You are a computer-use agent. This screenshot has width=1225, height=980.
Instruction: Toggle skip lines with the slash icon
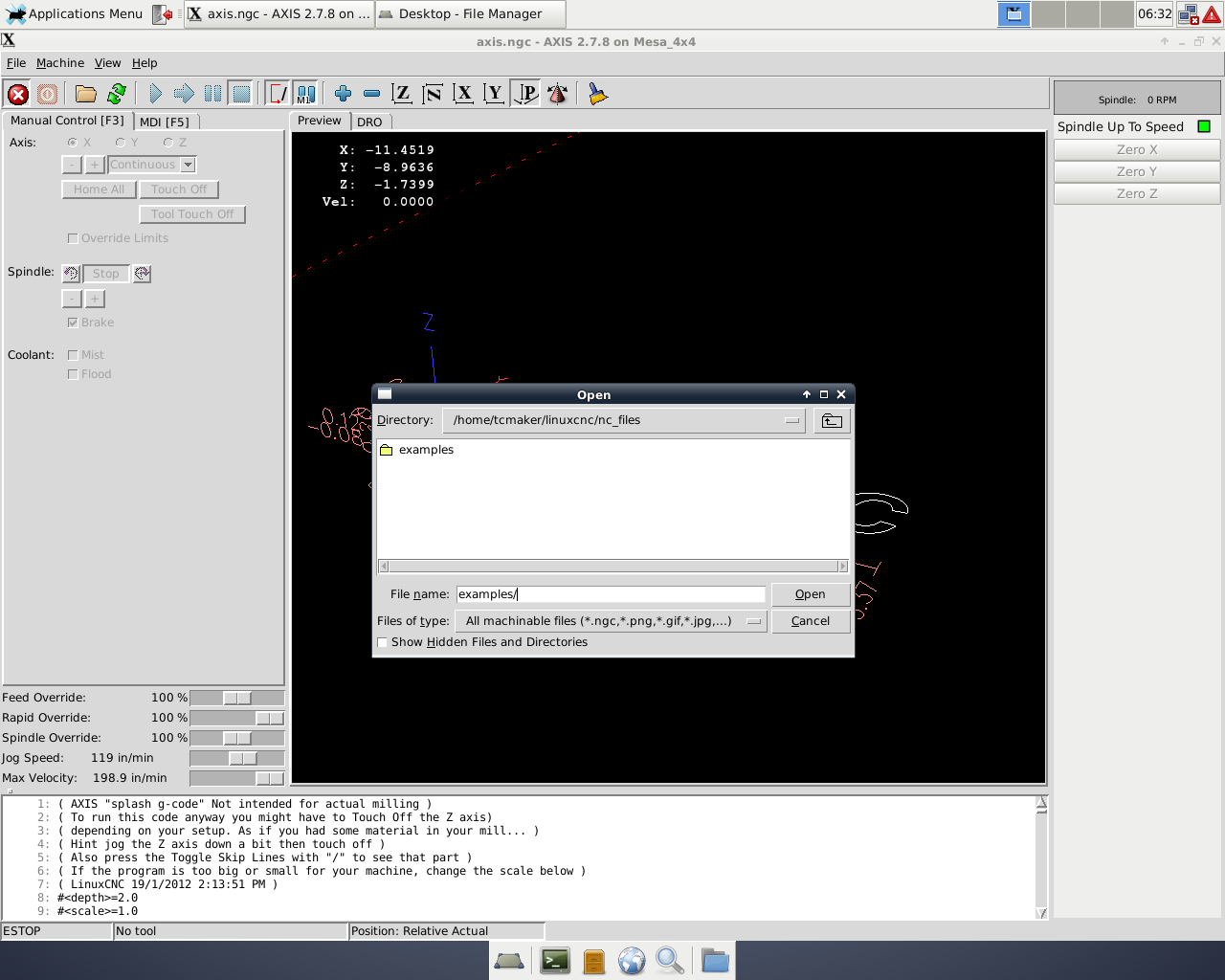[278, 94]
